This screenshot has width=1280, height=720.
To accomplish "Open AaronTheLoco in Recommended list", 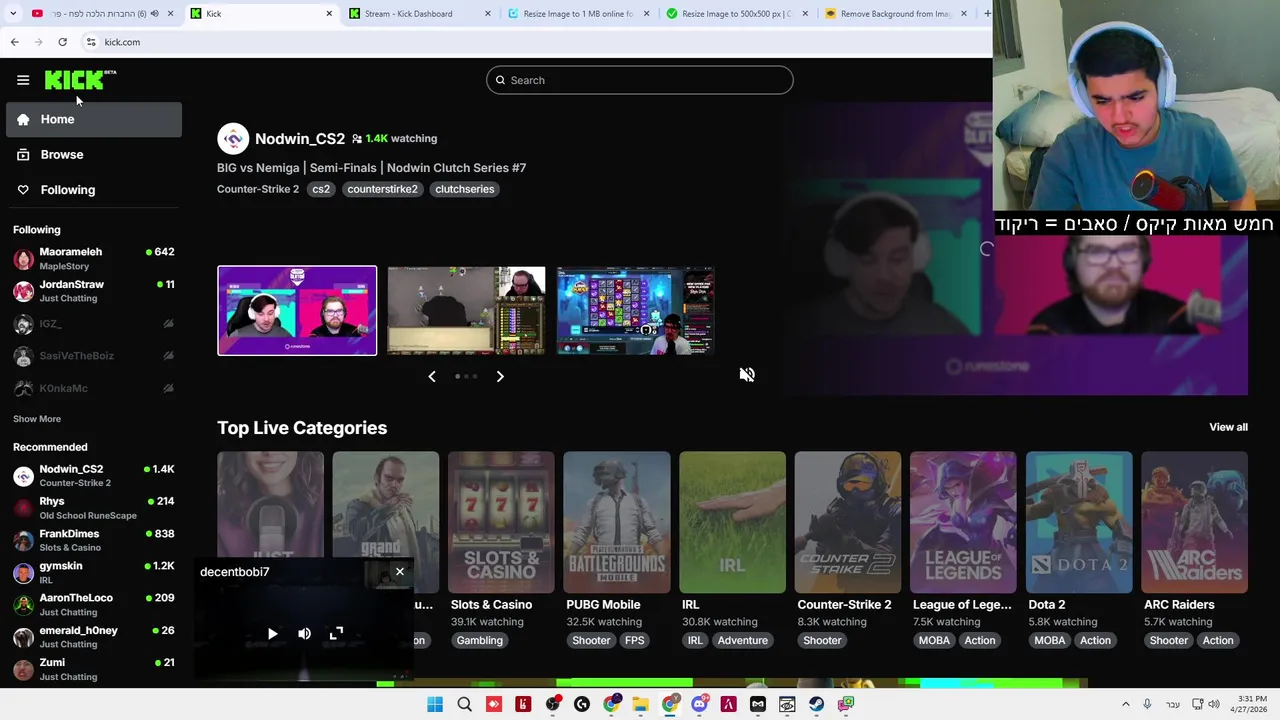I will point(93,604).
